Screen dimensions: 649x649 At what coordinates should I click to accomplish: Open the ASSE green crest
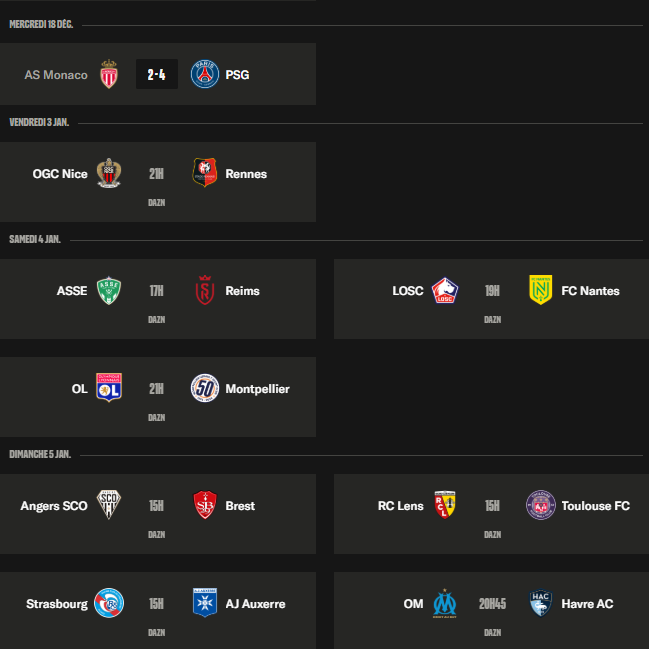(x=109, y=291)
